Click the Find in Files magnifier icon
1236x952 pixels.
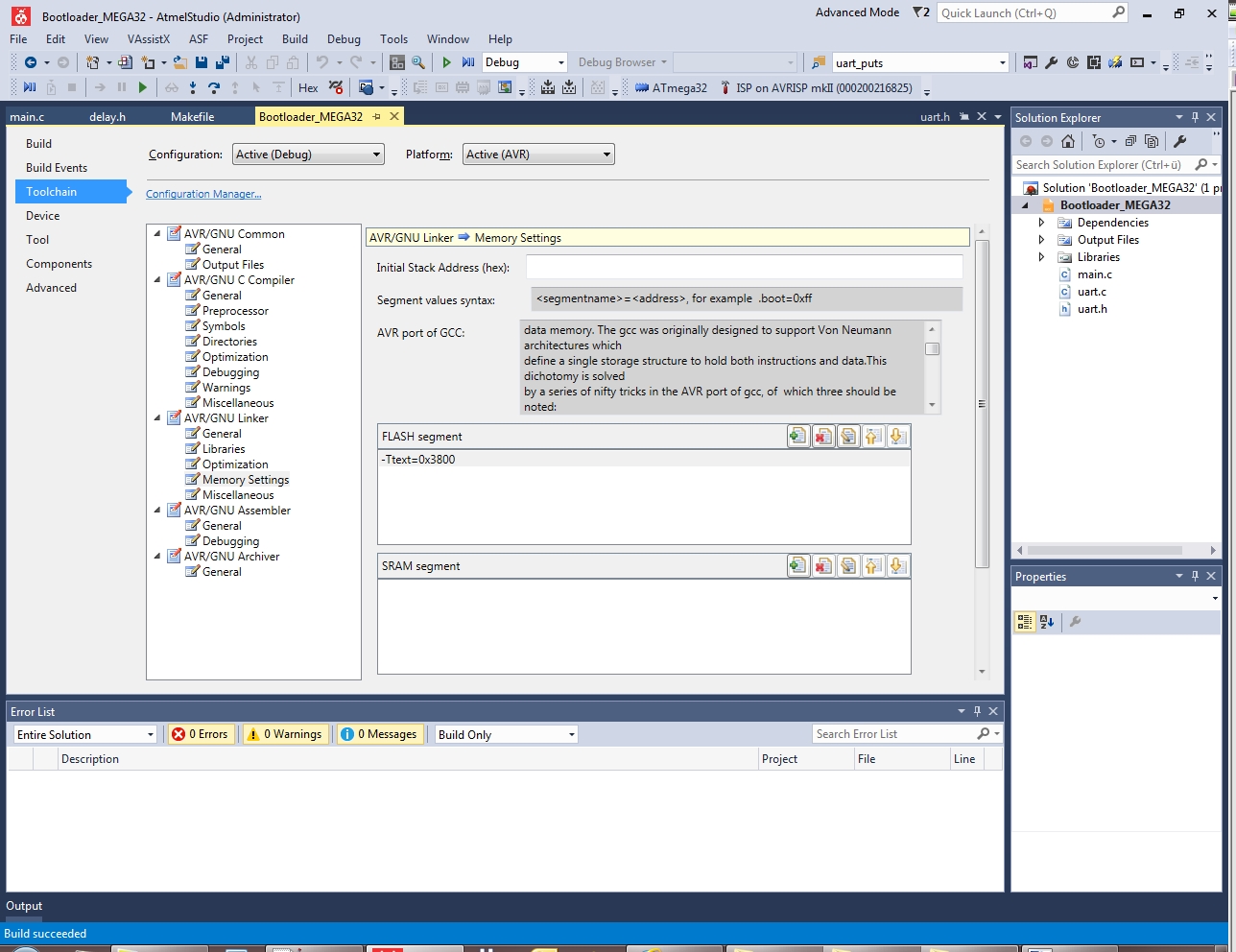(418, 62)
